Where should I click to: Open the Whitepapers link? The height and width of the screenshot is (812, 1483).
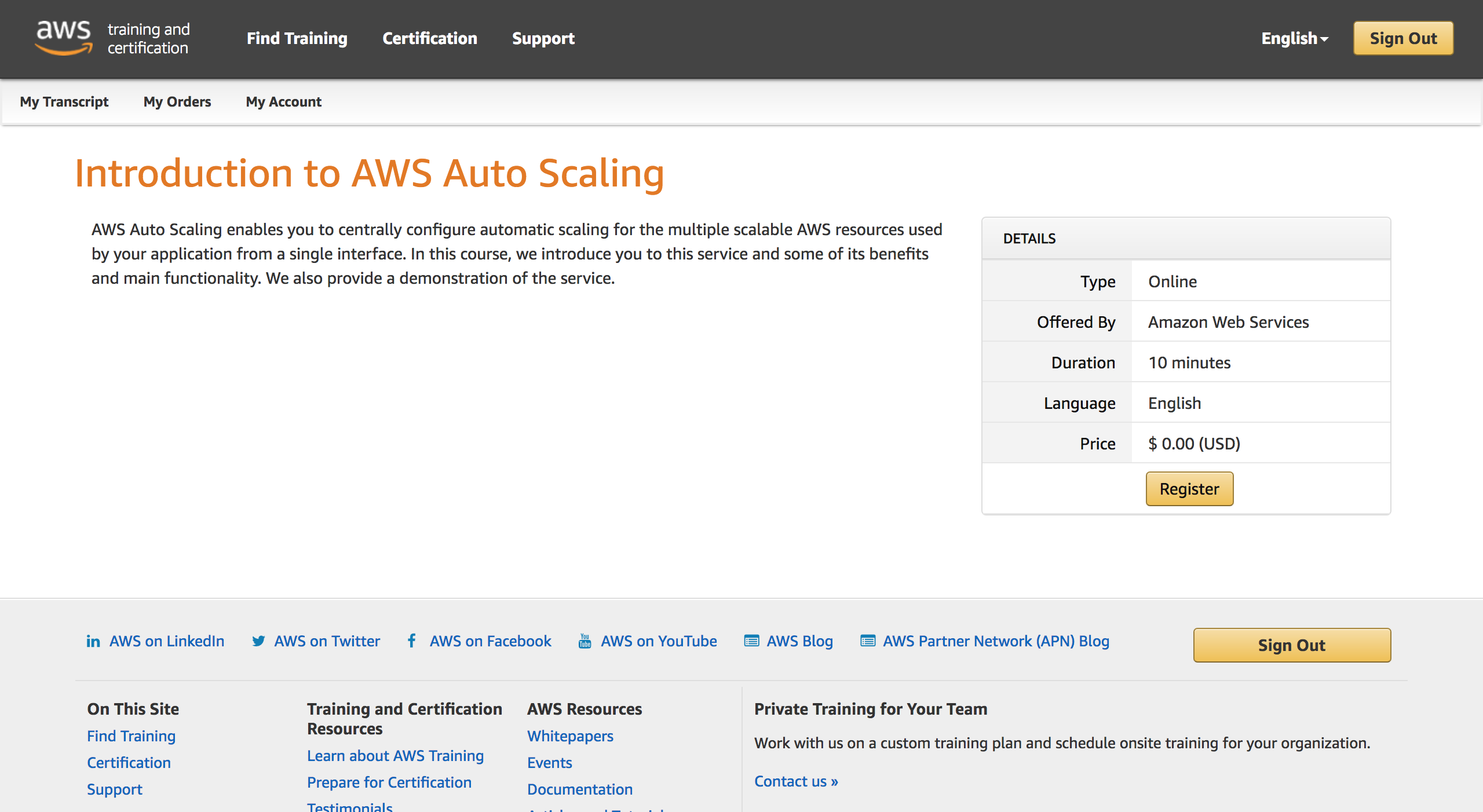point(569,736)
